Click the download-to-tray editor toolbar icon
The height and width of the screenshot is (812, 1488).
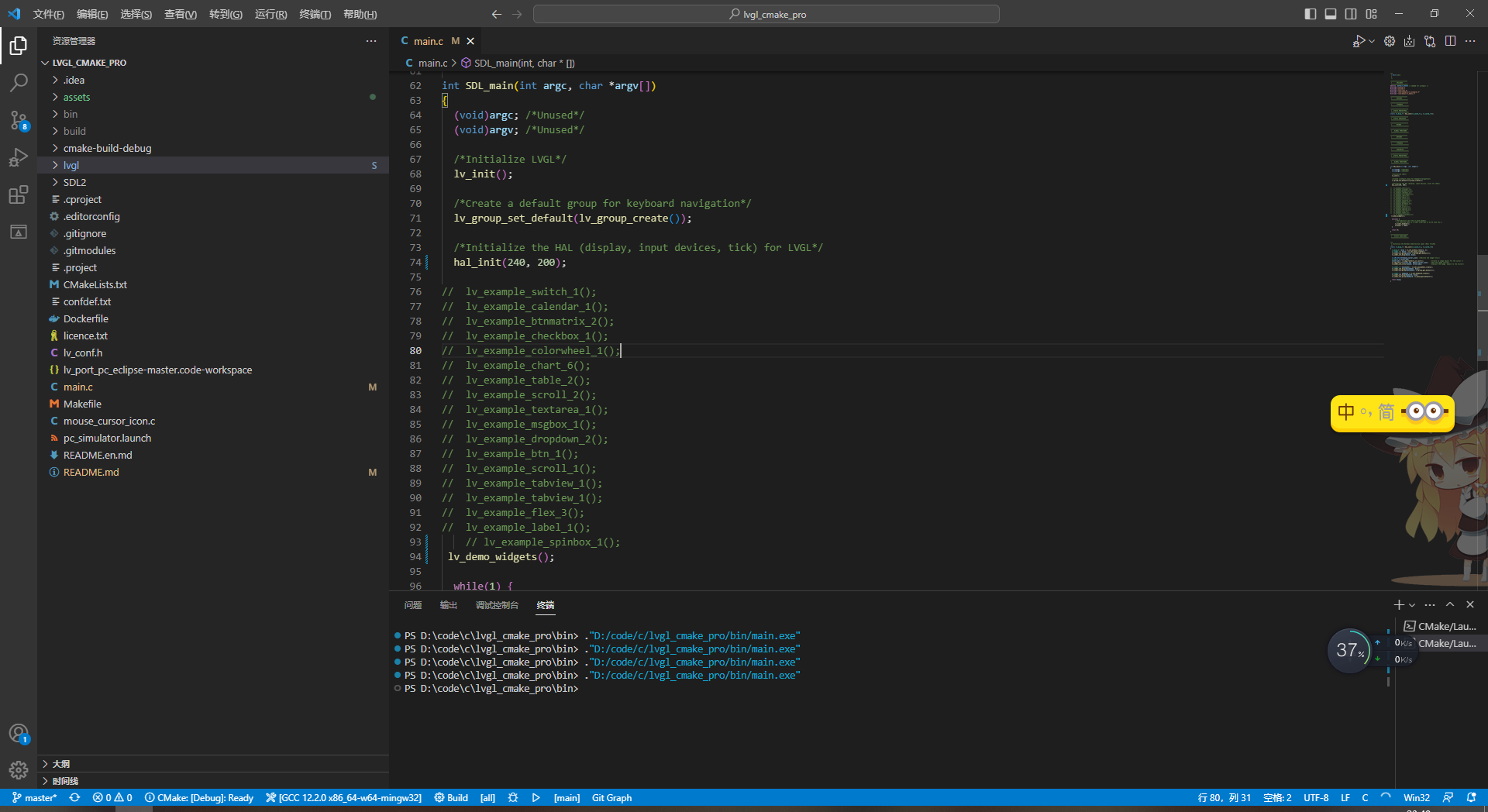pos(1410,41)
